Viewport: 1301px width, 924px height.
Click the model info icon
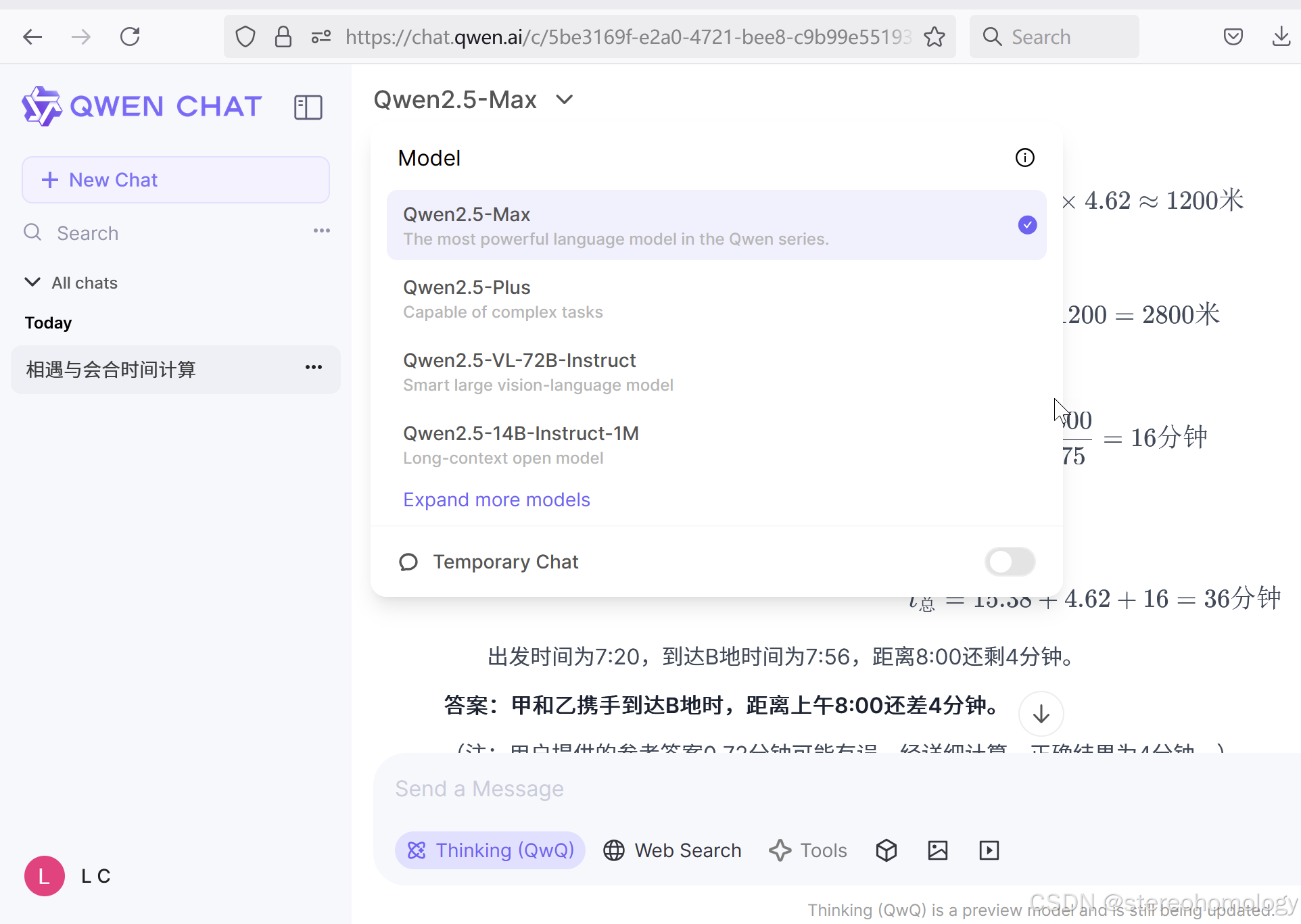pyautogui.click(x=1024, y=157)
